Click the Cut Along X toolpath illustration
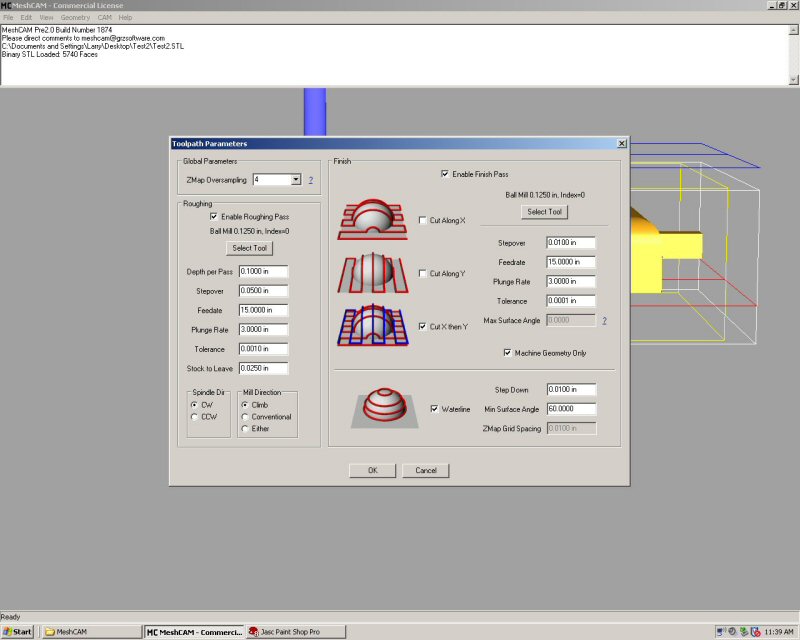The width and height of the screenshot is (800, 640). (x=373, y=220)
